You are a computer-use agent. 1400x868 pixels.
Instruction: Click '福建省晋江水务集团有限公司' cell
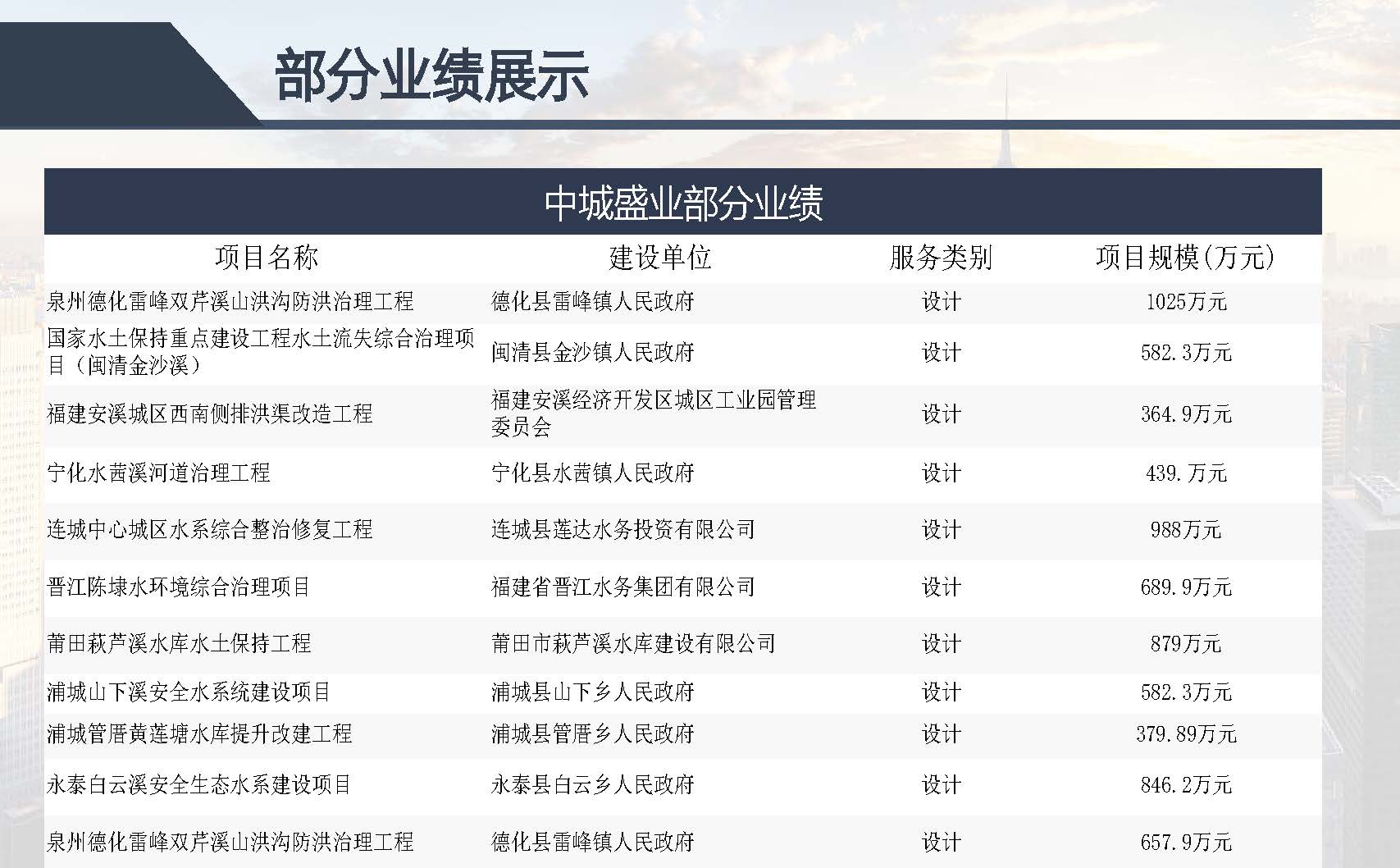coord(623,587)
